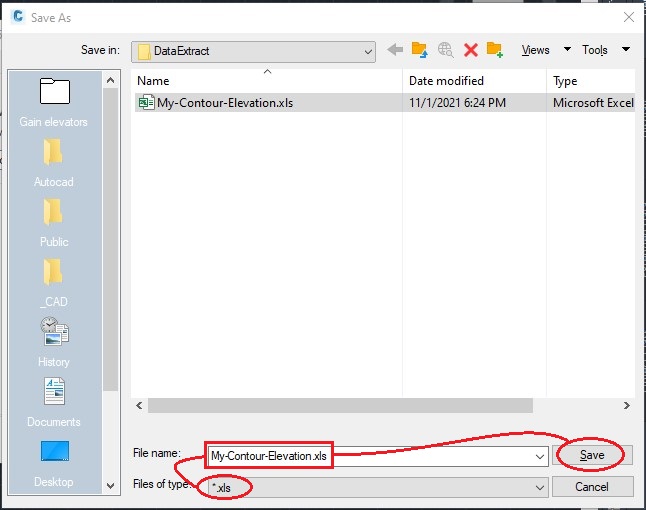Image resolution: width=646 pixels, height=510 pixels.
Task: Open the Tools dropdown arrow
Action: coord(626,49)
